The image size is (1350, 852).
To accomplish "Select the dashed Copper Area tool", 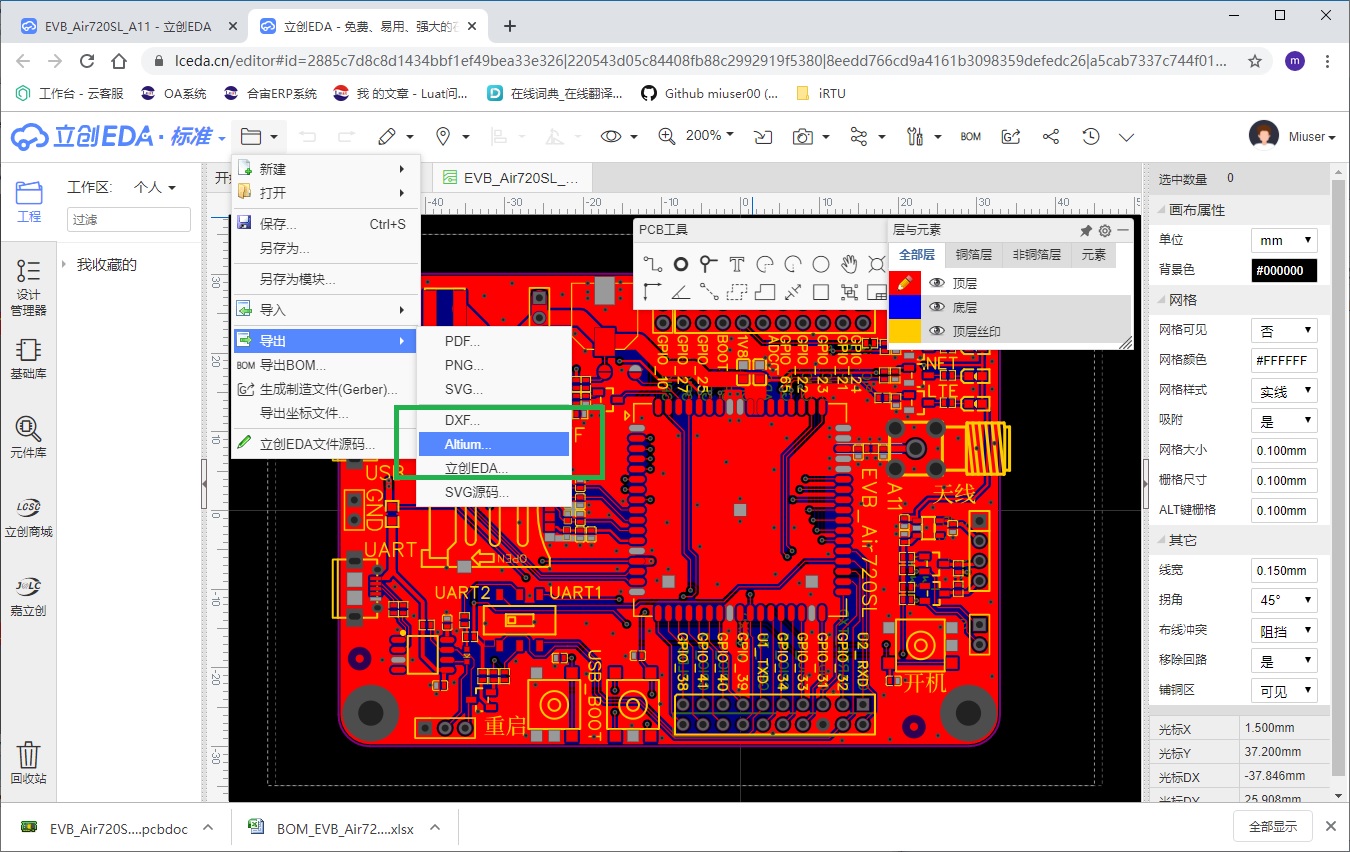I will point(737,292).
